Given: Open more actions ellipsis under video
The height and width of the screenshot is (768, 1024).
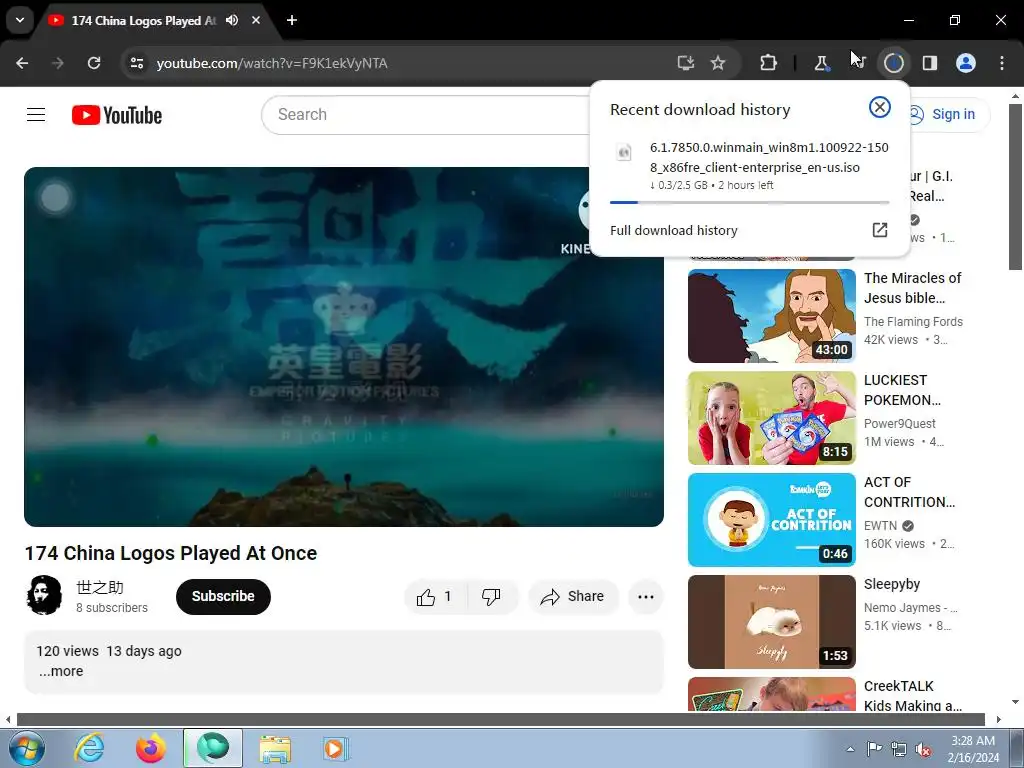Looking at the screenshot, I should (645, 596).
